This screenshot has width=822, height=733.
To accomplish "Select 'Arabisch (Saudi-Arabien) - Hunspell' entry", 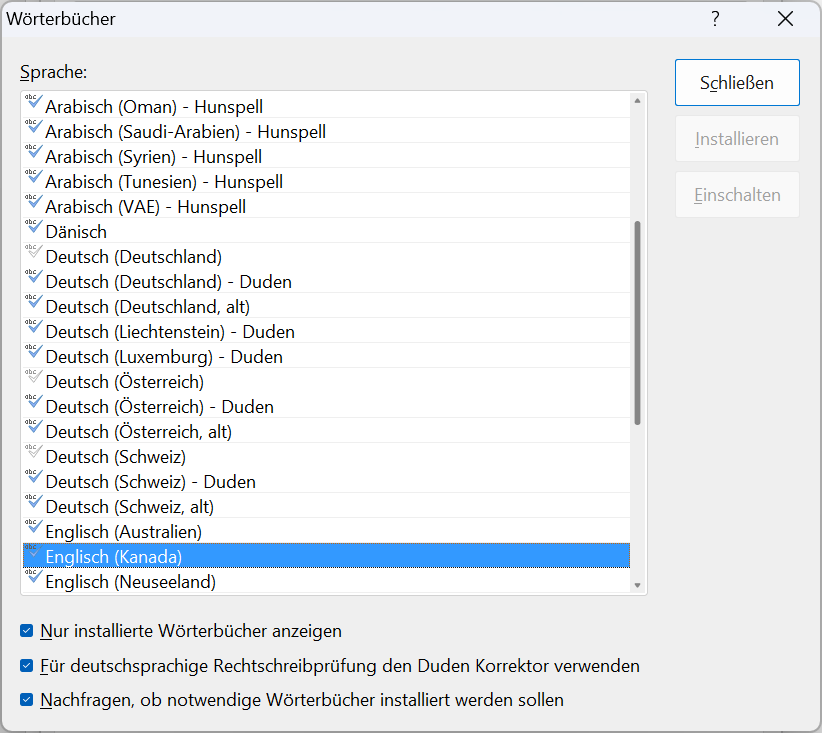I will tap(326, 132).
